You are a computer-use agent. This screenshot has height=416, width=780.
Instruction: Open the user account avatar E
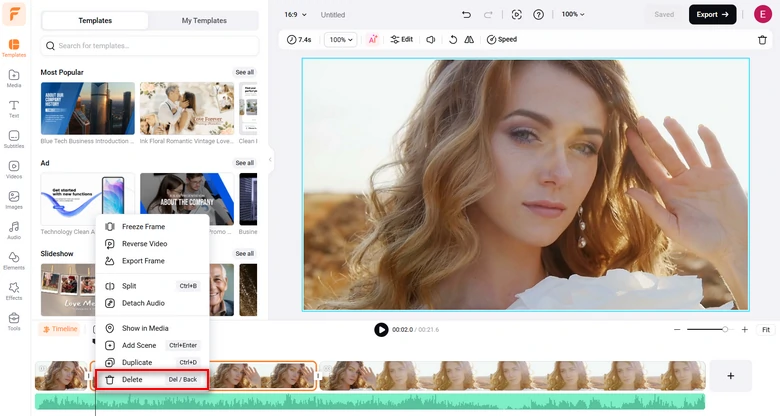pos(763,14)
